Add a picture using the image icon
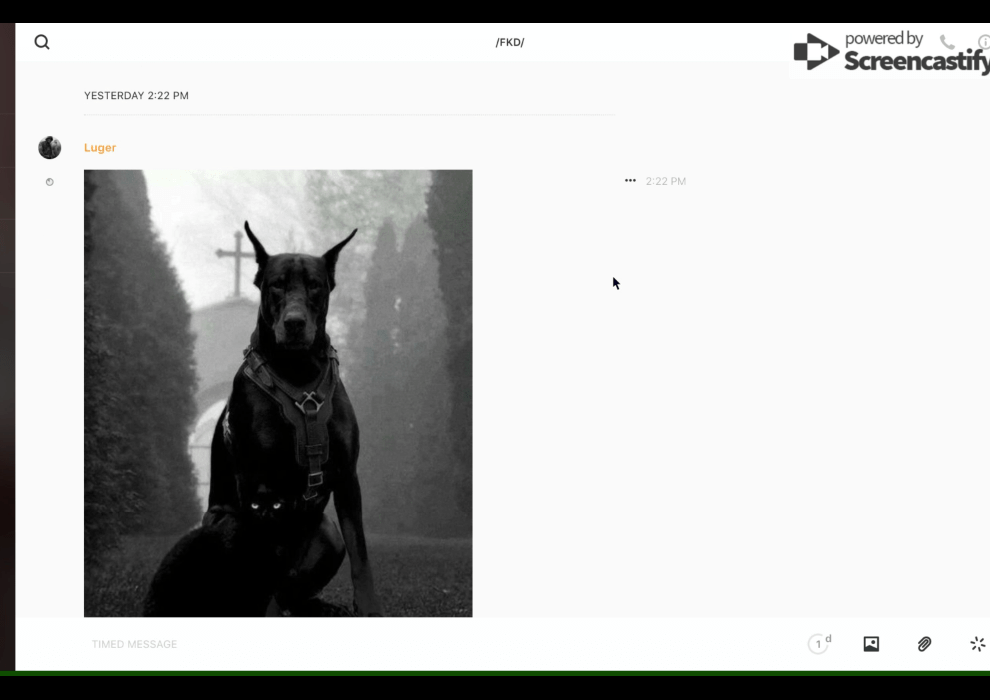 pos(871,644)
